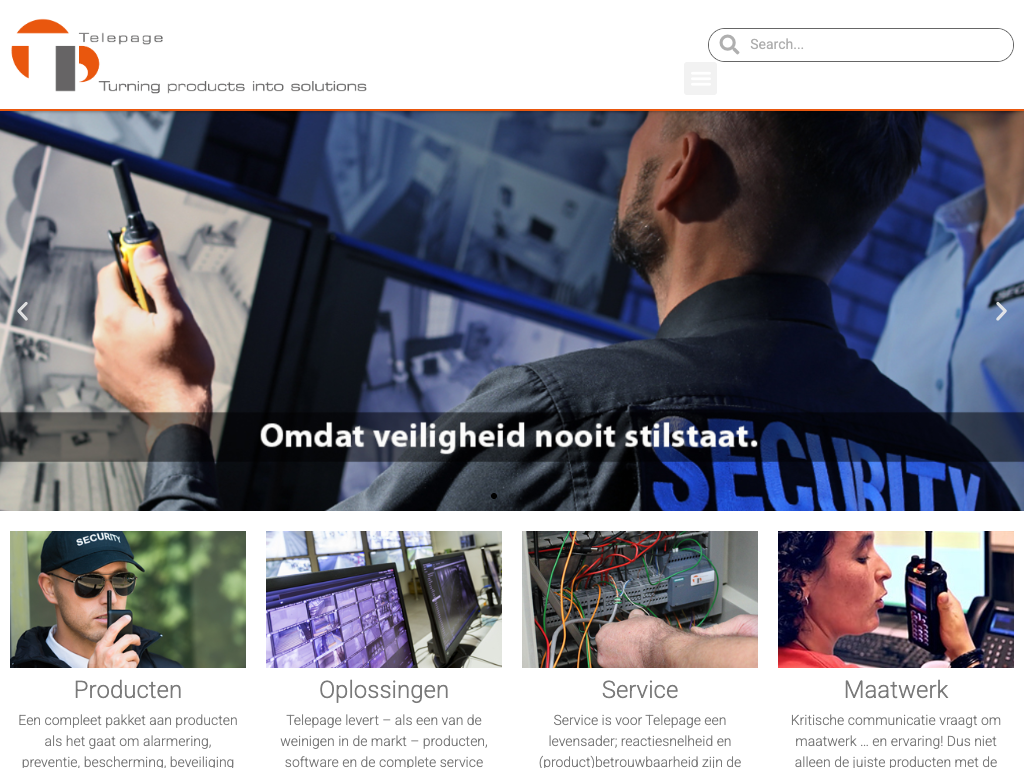
Task: Open the Oplossingen monitors image
Action: pos(384,599)
